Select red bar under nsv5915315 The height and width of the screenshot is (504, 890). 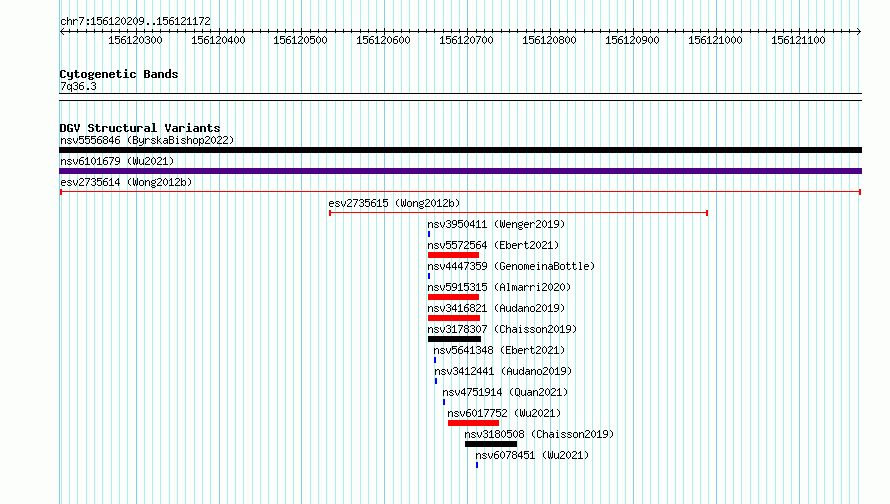[454, 297]
